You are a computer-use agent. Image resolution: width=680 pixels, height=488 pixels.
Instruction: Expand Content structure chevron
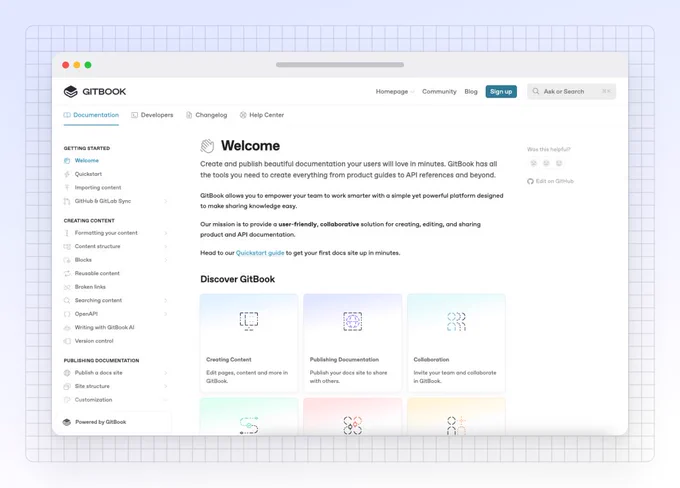[166, 247]
